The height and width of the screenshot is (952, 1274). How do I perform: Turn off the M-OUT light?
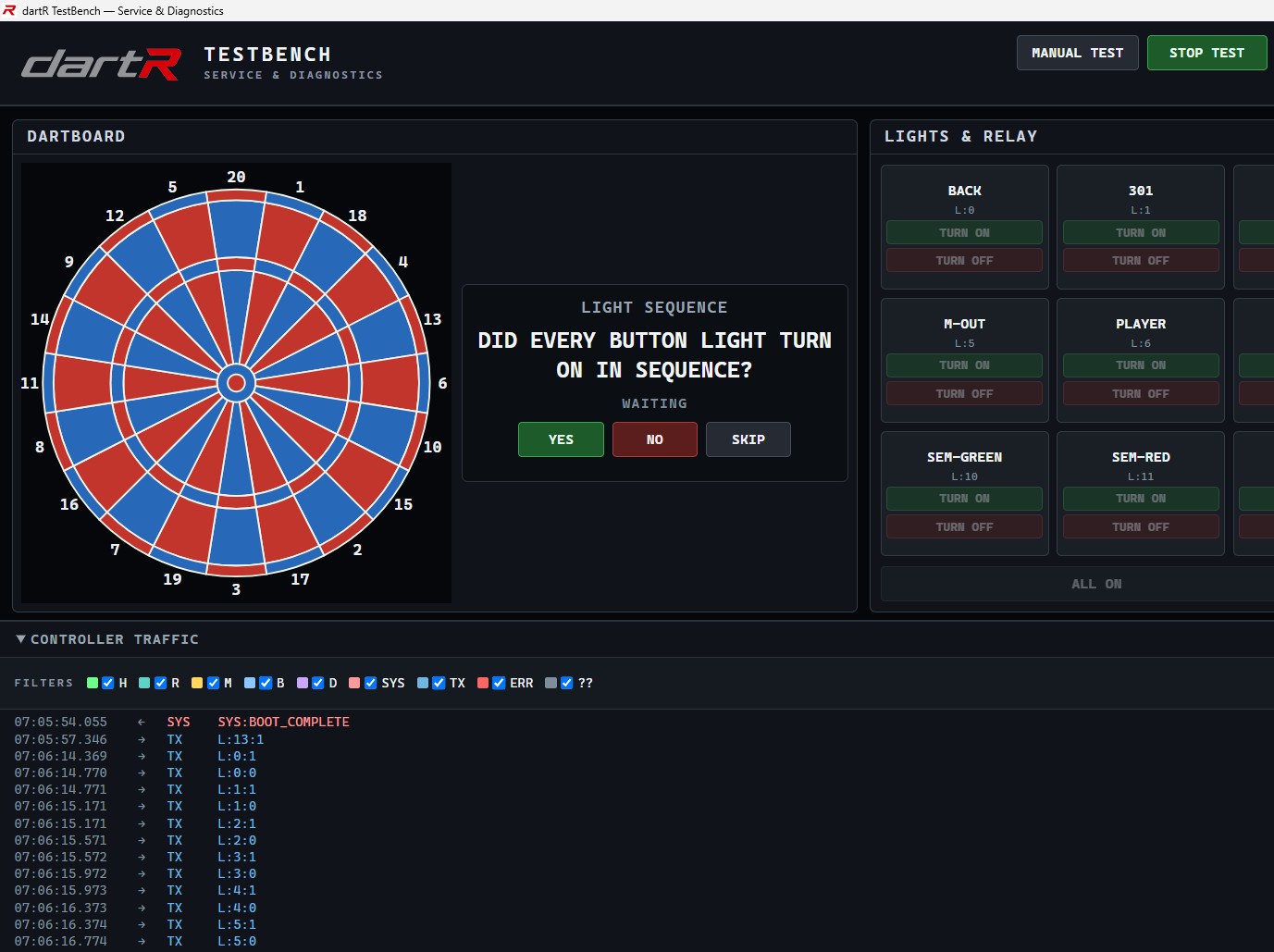(964, 394)
